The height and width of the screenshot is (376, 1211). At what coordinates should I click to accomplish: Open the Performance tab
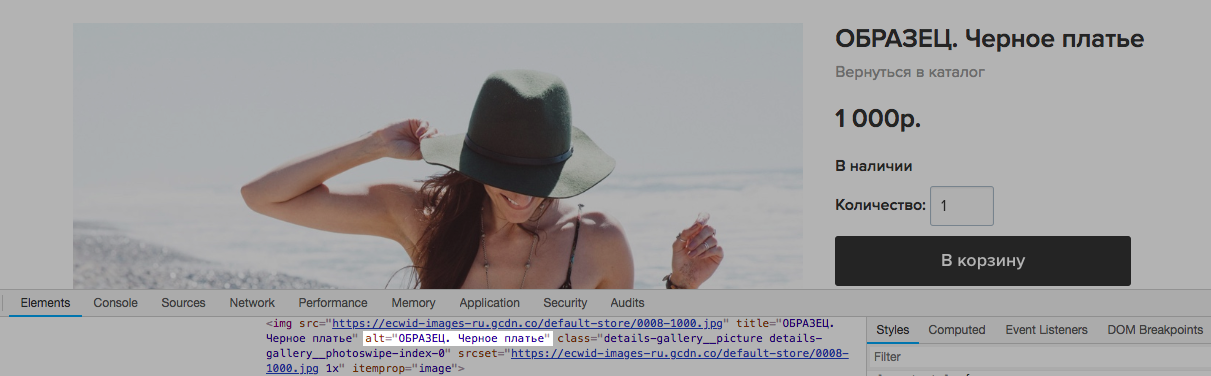pos(333,303)
